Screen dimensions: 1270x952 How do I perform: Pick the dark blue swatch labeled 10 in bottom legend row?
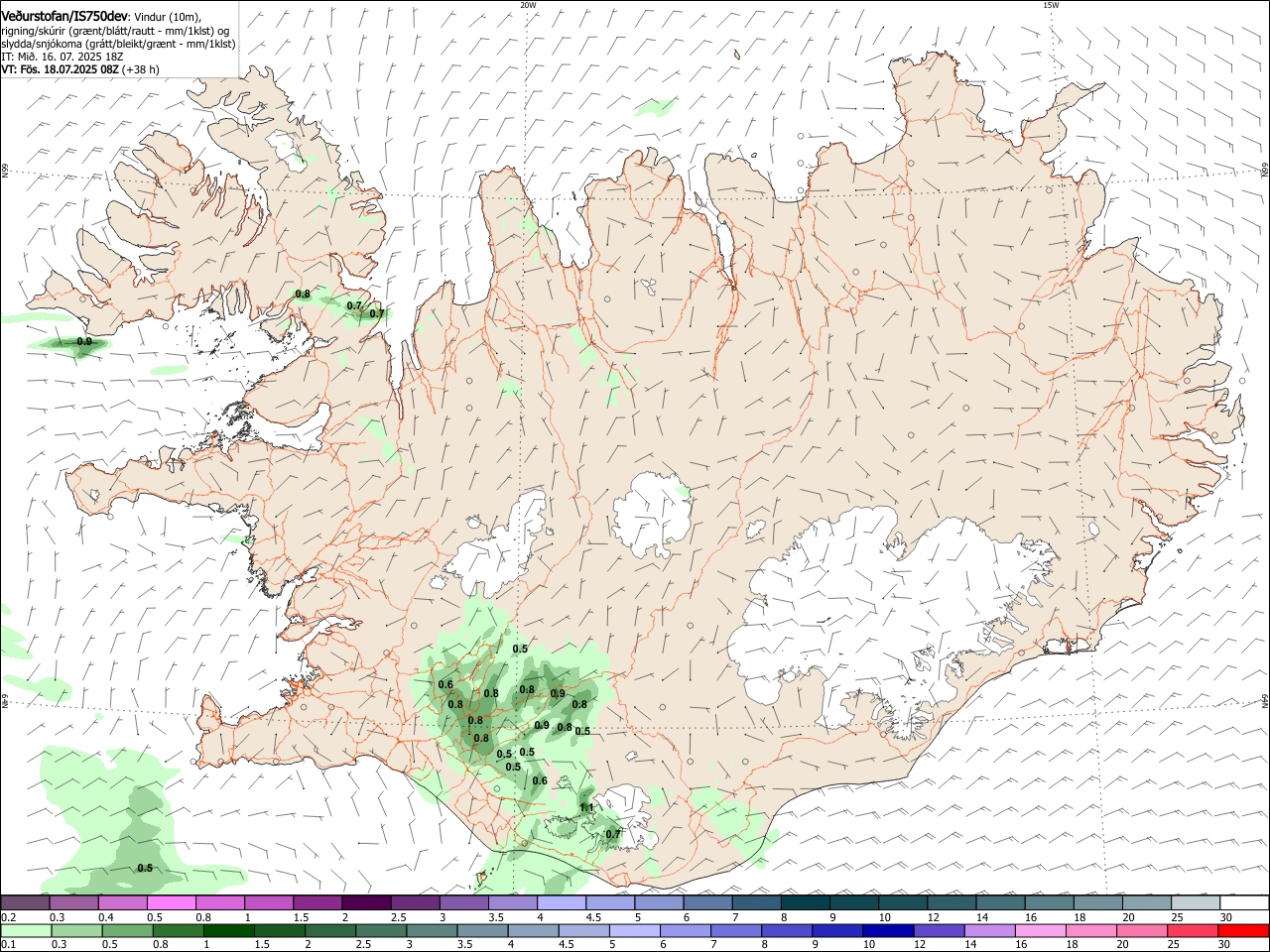(887, 931)
